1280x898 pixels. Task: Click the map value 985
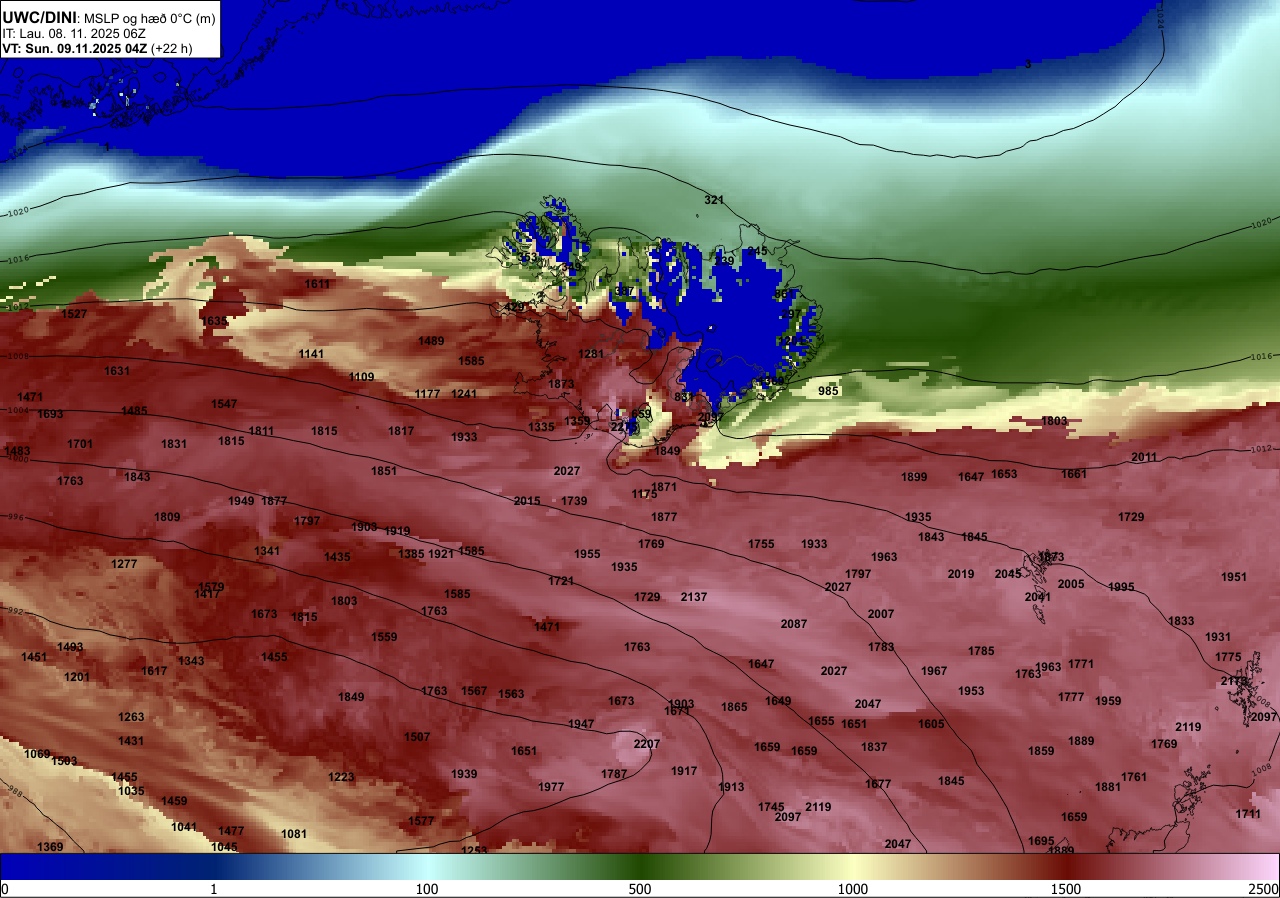click(828, 391)
